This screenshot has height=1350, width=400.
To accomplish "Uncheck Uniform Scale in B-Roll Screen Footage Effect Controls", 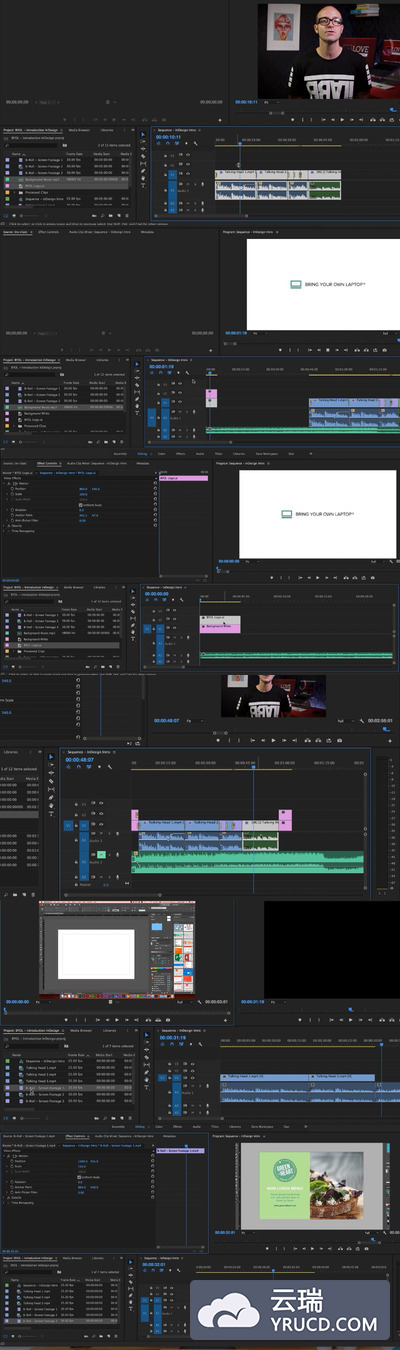I will point(79,1177).
